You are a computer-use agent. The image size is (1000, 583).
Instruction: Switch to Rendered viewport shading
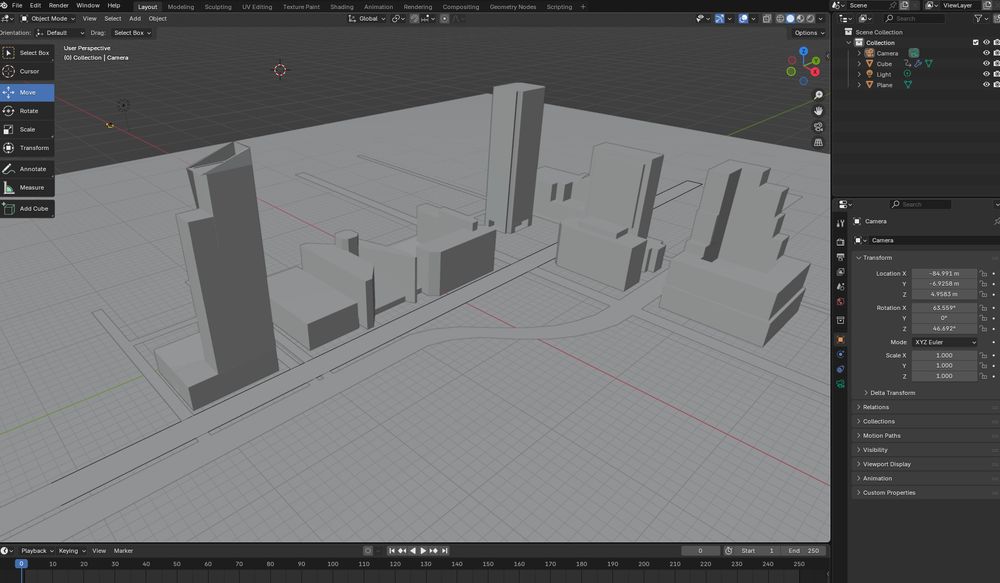(x=811, y=18)
